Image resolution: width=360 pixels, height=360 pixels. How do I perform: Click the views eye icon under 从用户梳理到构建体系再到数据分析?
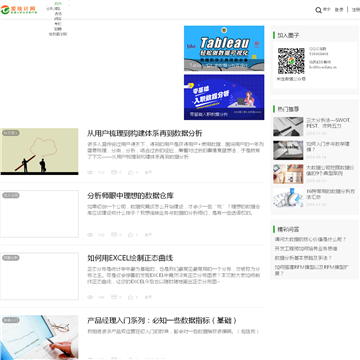(x=90, y=172)
